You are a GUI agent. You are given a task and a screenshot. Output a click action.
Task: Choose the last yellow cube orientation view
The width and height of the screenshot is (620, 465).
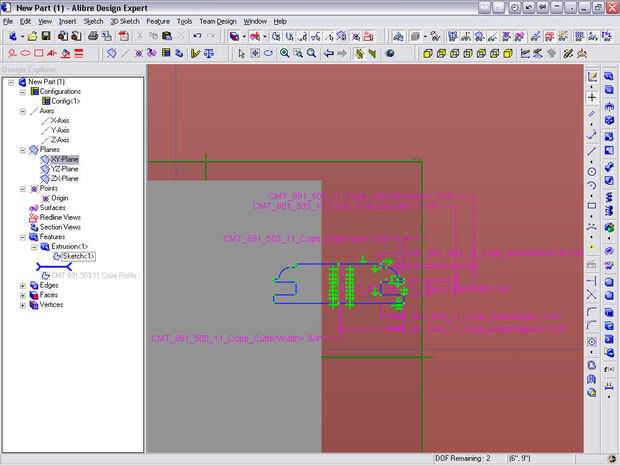coord(508,53)
